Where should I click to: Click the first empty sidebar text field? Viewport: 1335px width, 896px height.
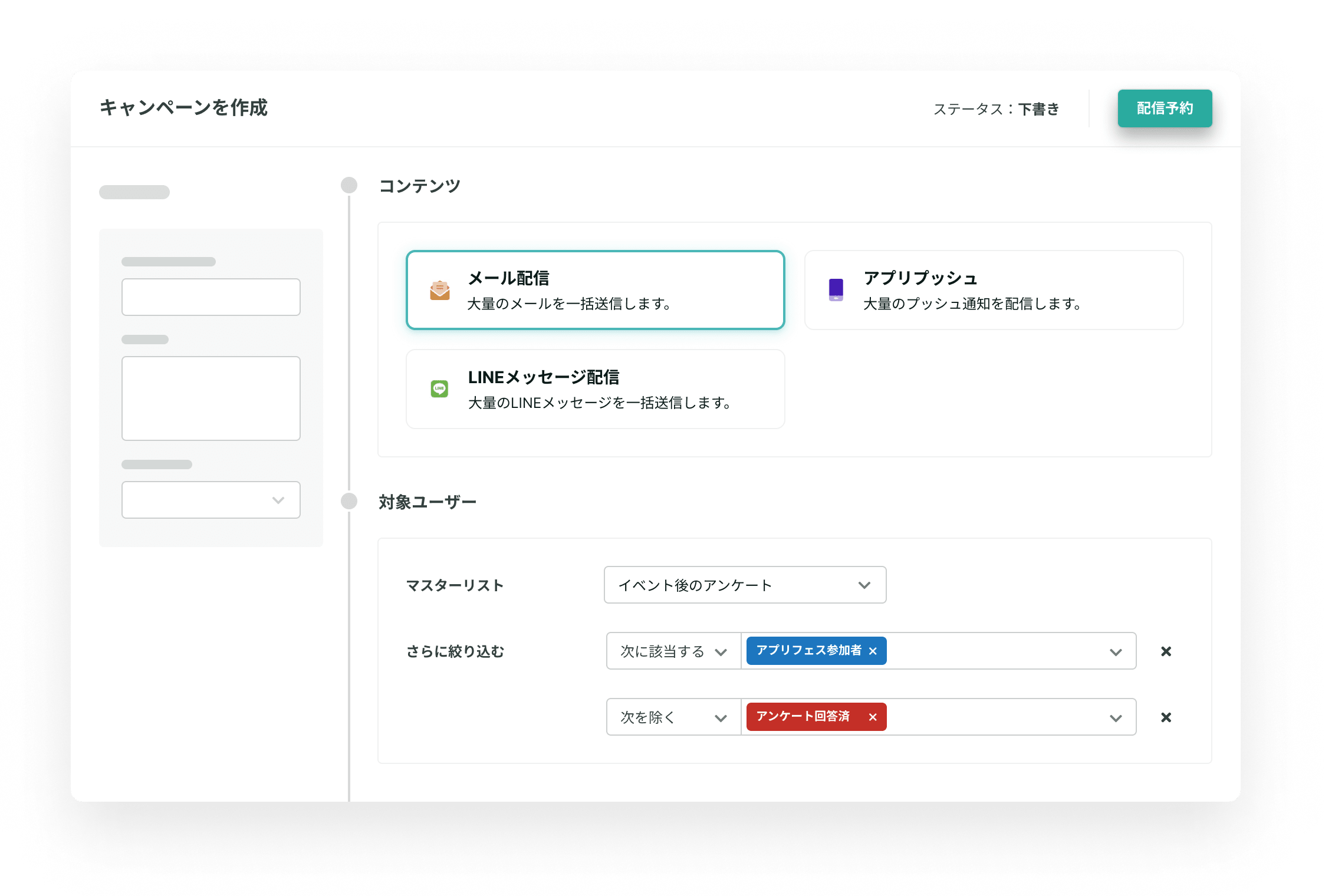click(211, 297)
